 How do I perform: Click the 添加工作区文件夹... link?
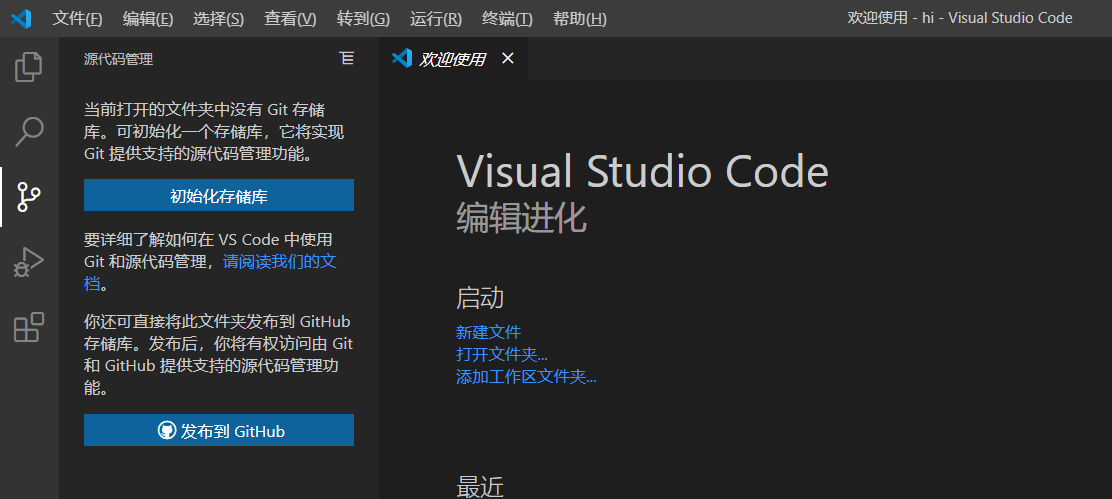pos(526,376)
